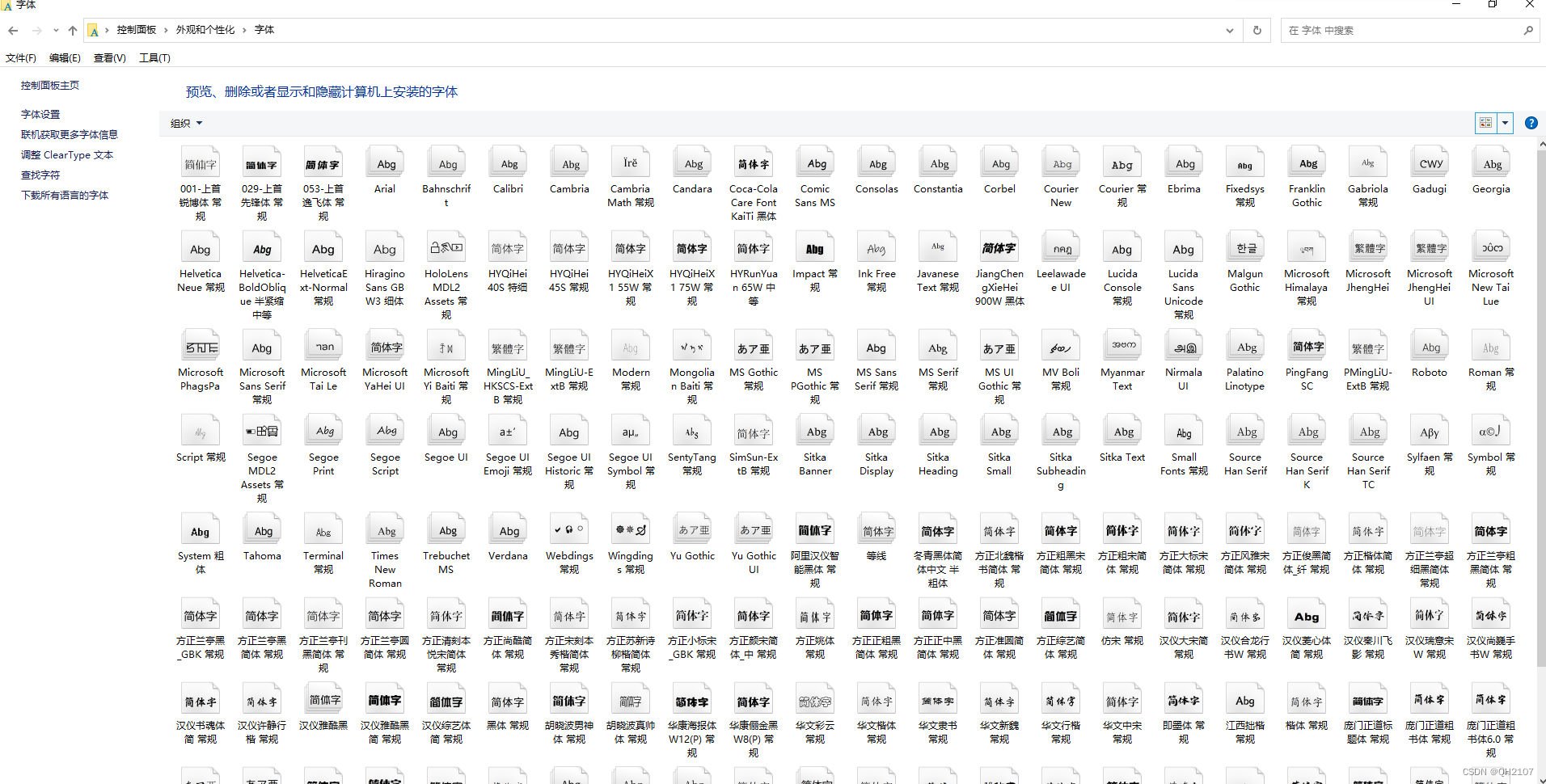
Task: Expand the chevron after 外观和个性化 breadcrumb
Action: (x=244, y=30)
